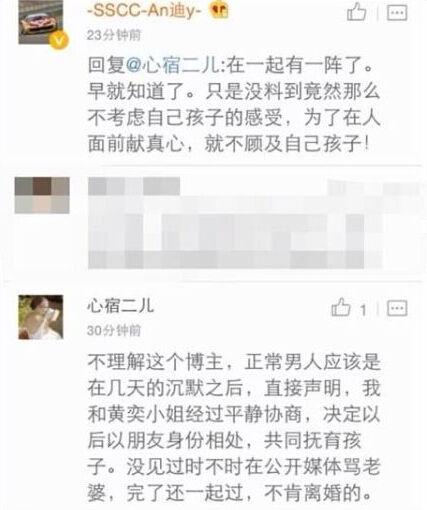Screen dimensions: 427x510
Task: Click the gold verified V badge
Action: click(59, 41)
